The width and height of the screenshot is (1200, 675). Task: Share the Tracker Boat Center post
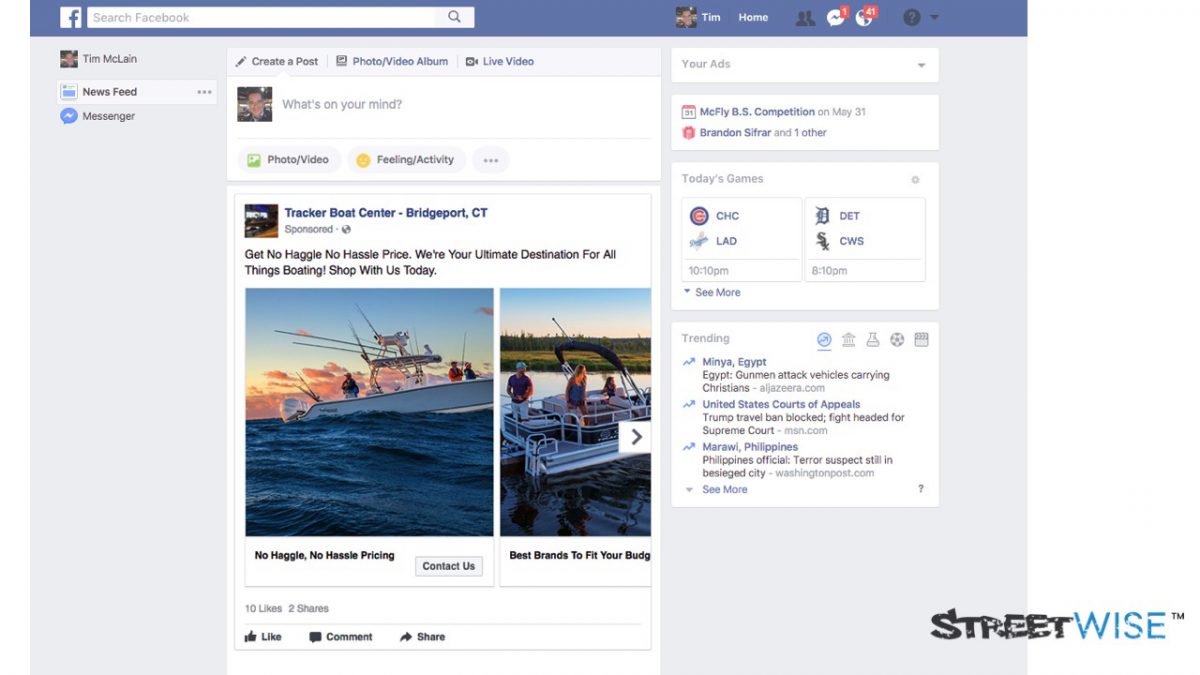tap(422, 637)
